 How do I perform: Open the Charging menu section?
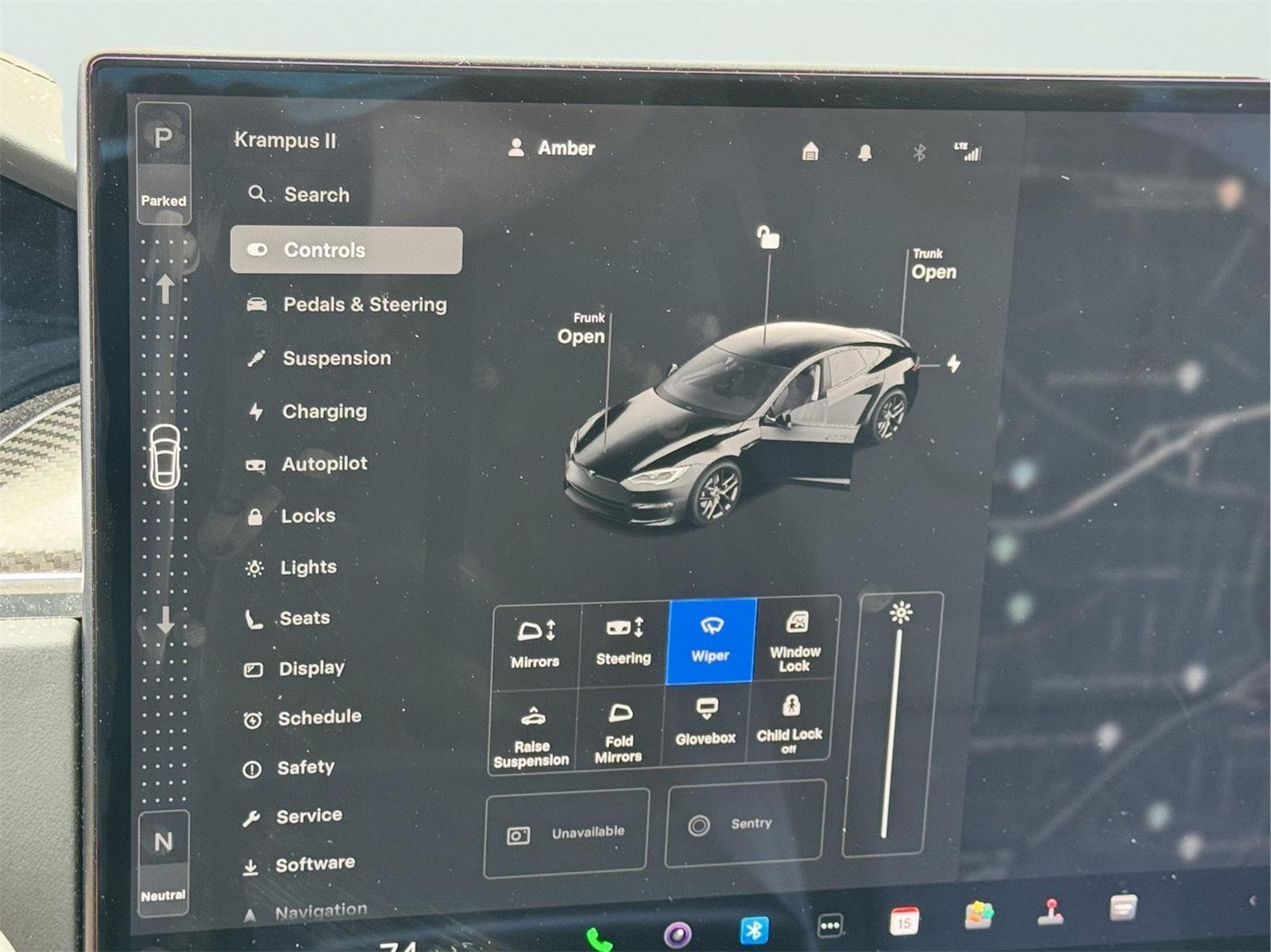[x=324, y=411]
